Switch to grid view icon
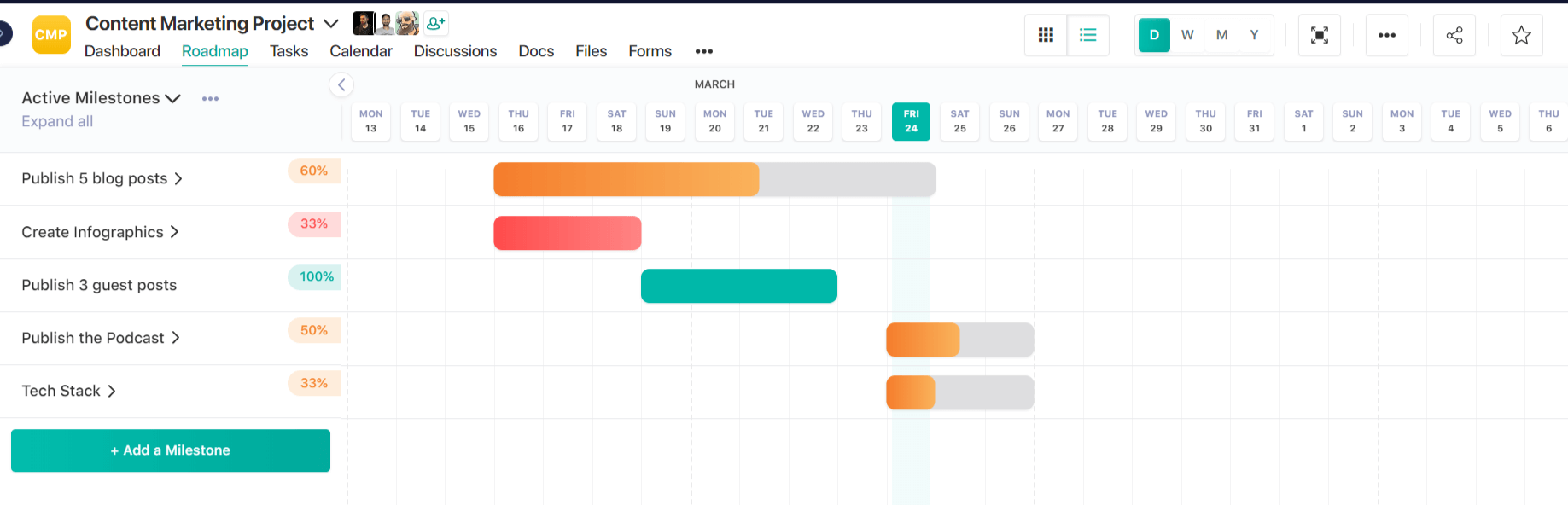Image resolution: width=1568 pixels, height=505 pixels. coord(1046,35)
